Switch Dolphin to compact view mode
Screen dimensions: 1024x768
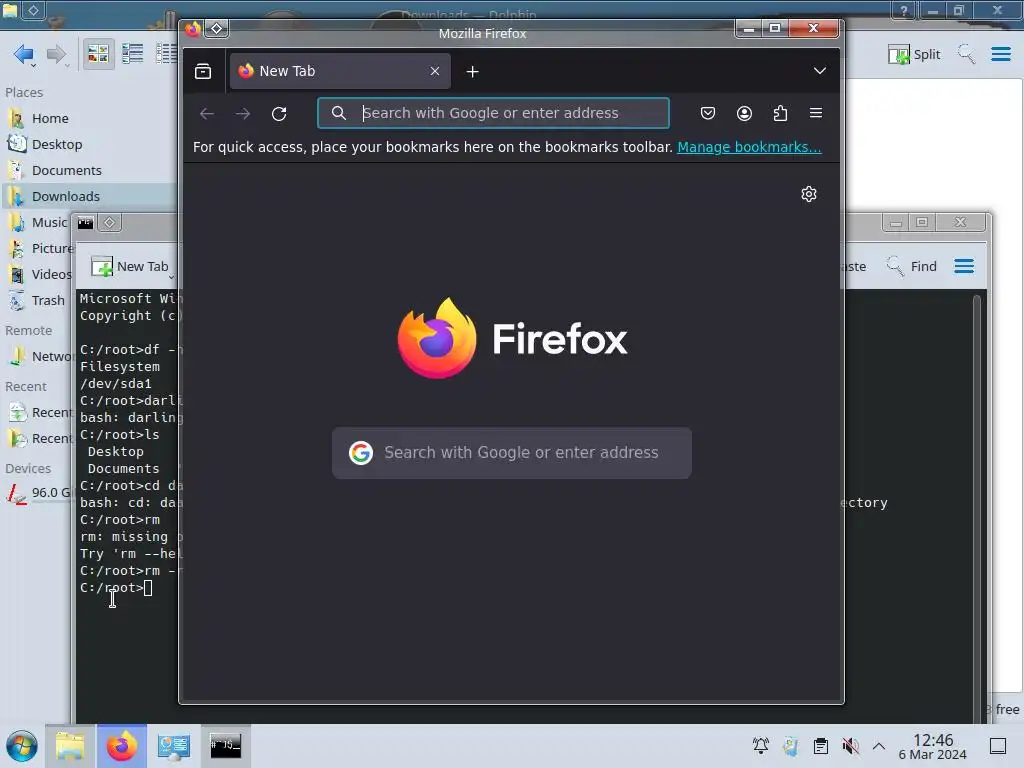click(x=133, y=54)
